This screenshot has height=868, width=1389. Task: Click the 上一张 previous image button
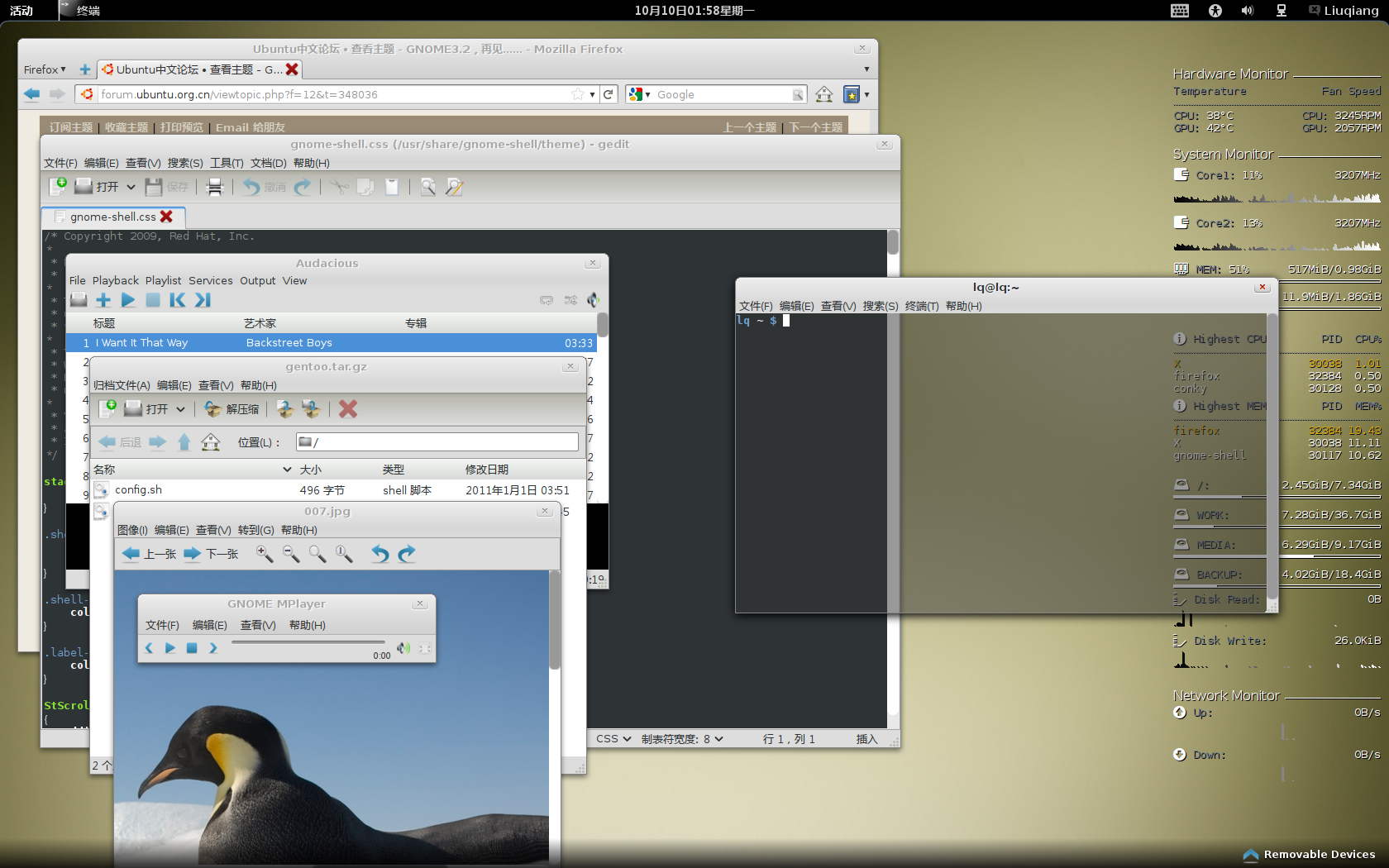[x=149, y=554]
